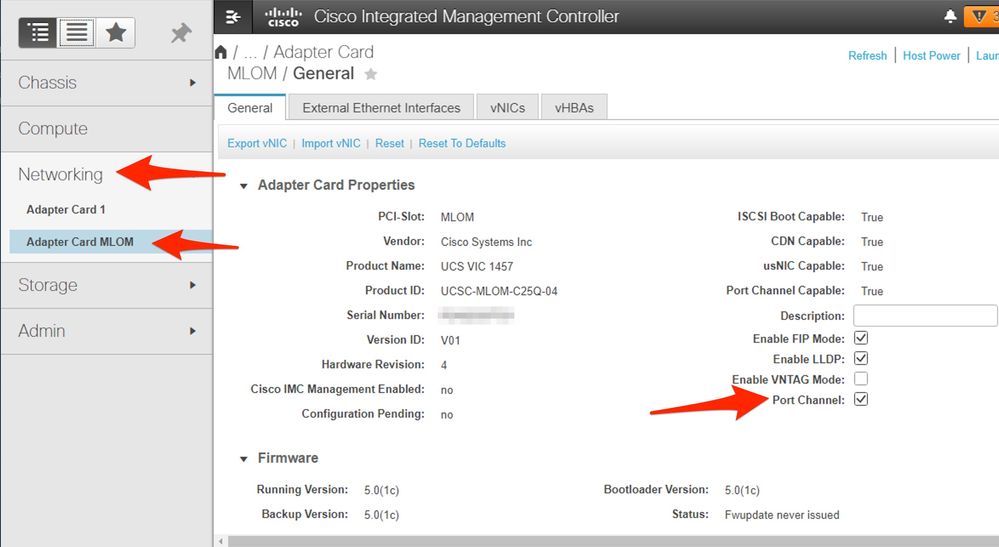This screenshot has height=547, width=999.
Task: Click the Reset link
Action: click(x=389, y=143)
